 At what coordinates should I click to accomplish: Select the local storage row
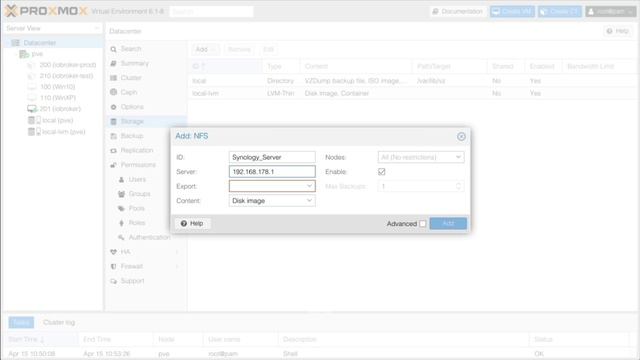click(413, 81)
